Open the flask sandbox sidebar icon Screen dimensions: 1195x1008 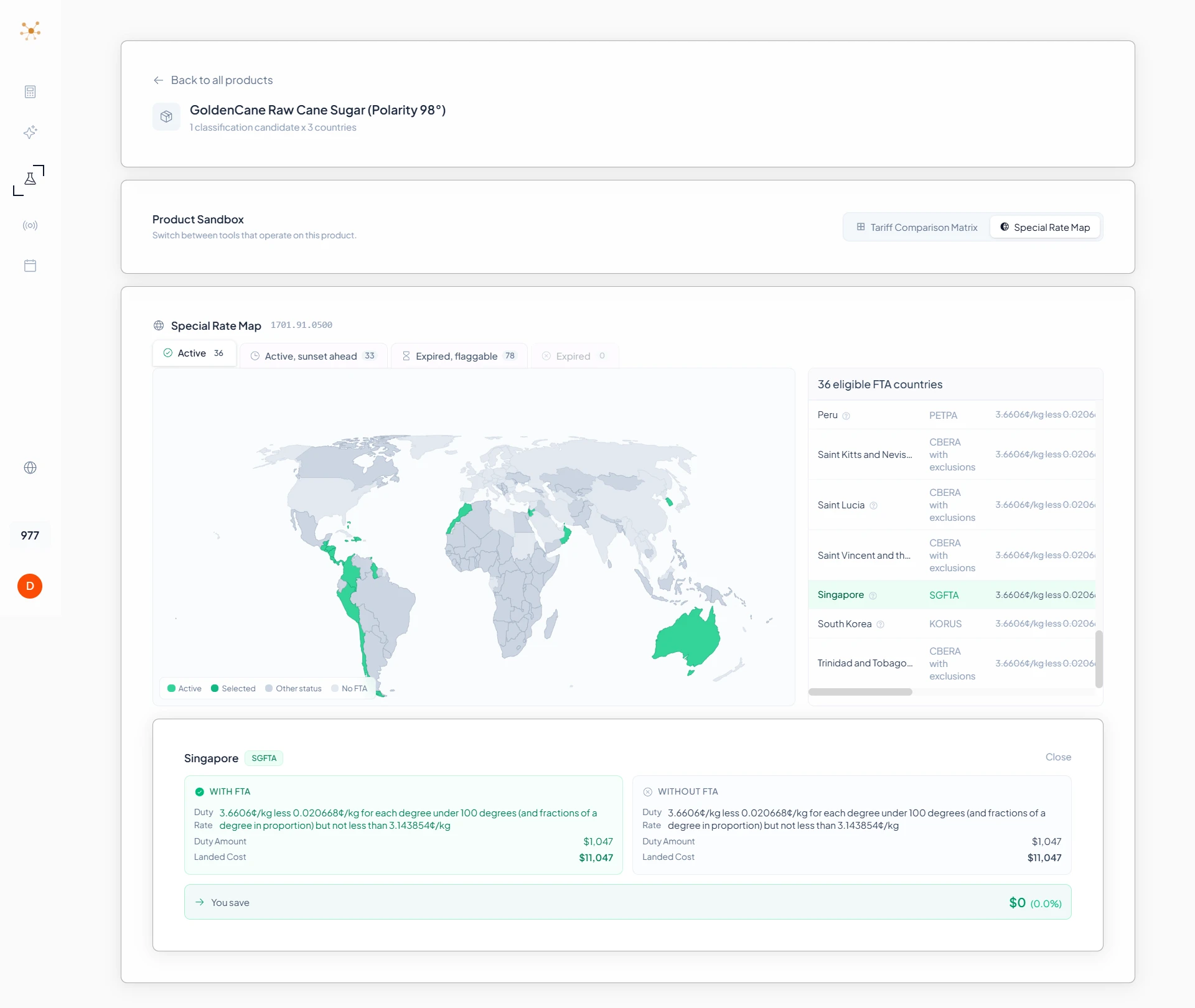30,179
